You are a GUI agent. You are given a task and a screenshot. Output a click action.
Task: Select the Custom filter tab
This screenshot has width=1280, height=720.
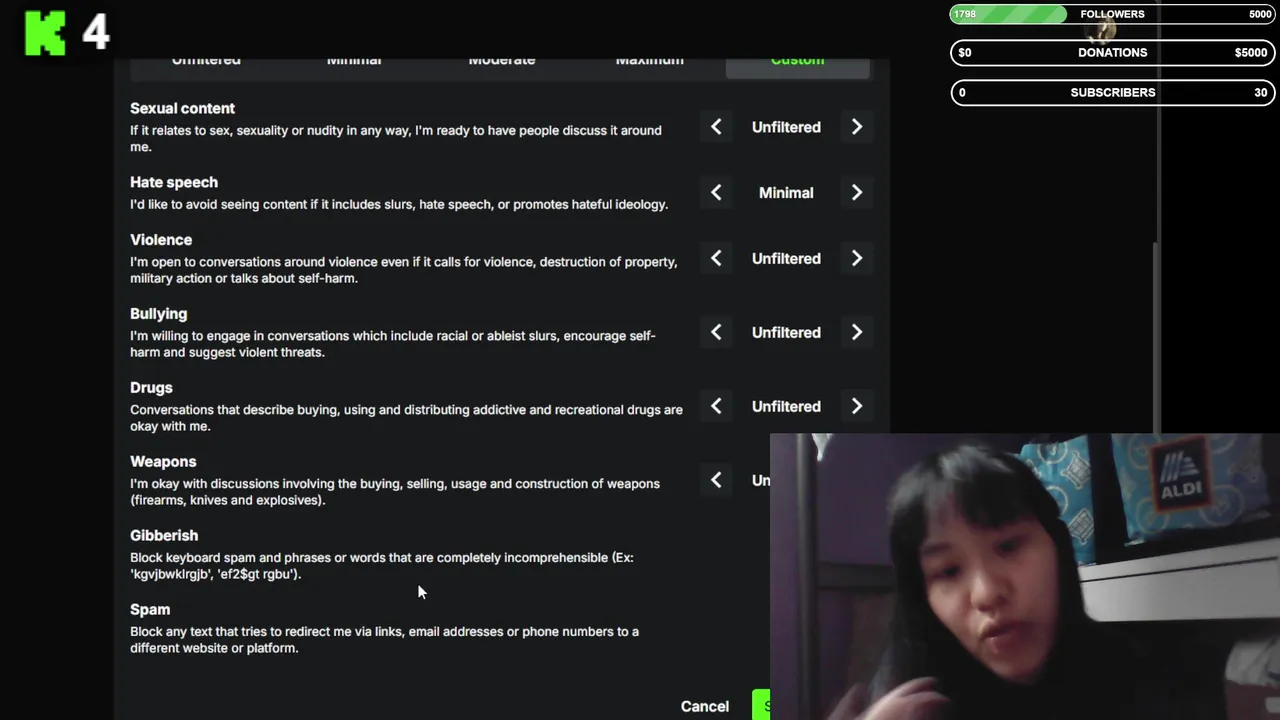click(x=797, y=66)
